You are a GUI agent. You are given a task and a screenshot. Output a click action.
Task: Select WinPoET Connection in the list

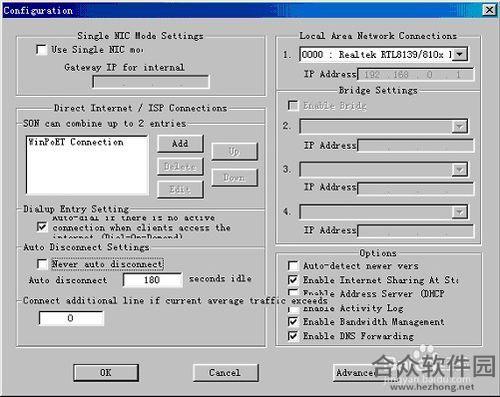76,142
